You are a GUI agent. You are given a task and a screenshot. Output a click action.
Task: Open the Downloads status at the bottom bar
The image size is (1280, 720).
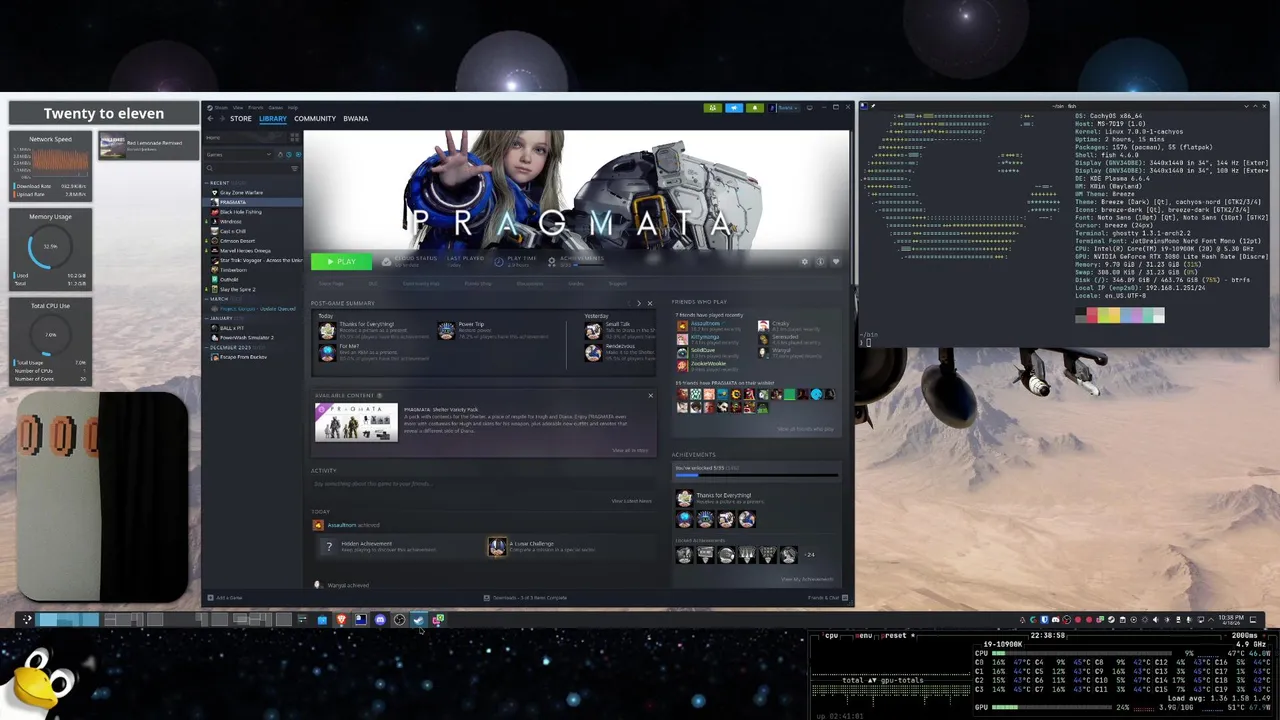[526, 598]
